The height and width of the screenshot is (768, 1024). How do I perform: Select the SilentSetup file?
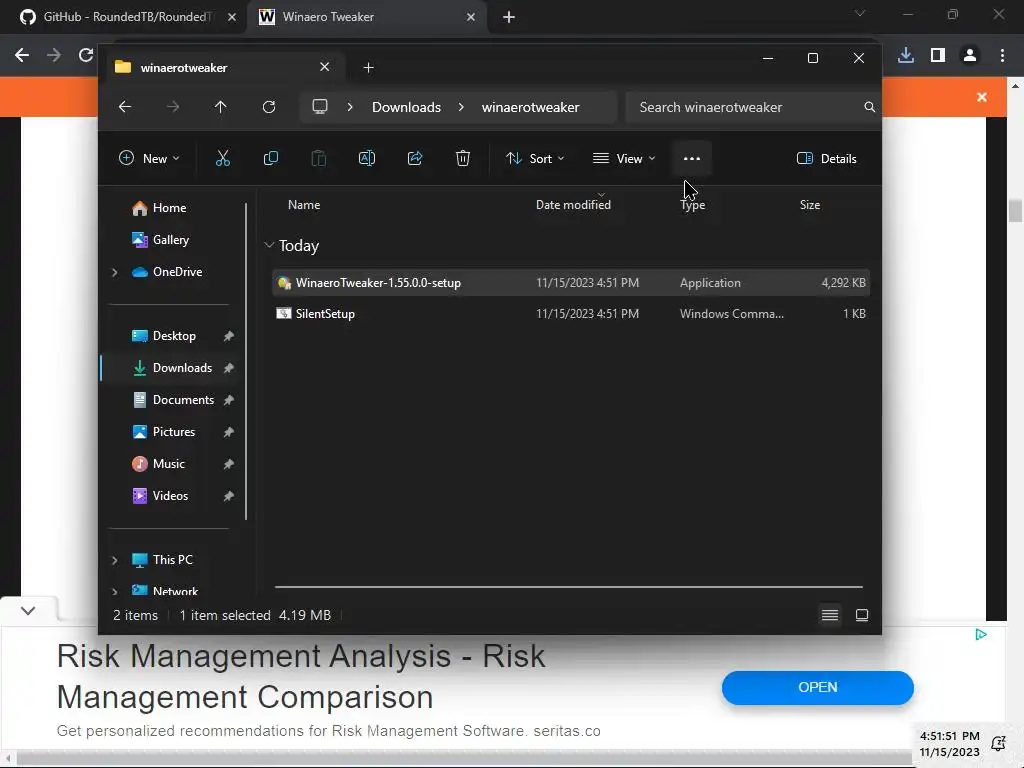pyautogui.click(x=571, y=314)
